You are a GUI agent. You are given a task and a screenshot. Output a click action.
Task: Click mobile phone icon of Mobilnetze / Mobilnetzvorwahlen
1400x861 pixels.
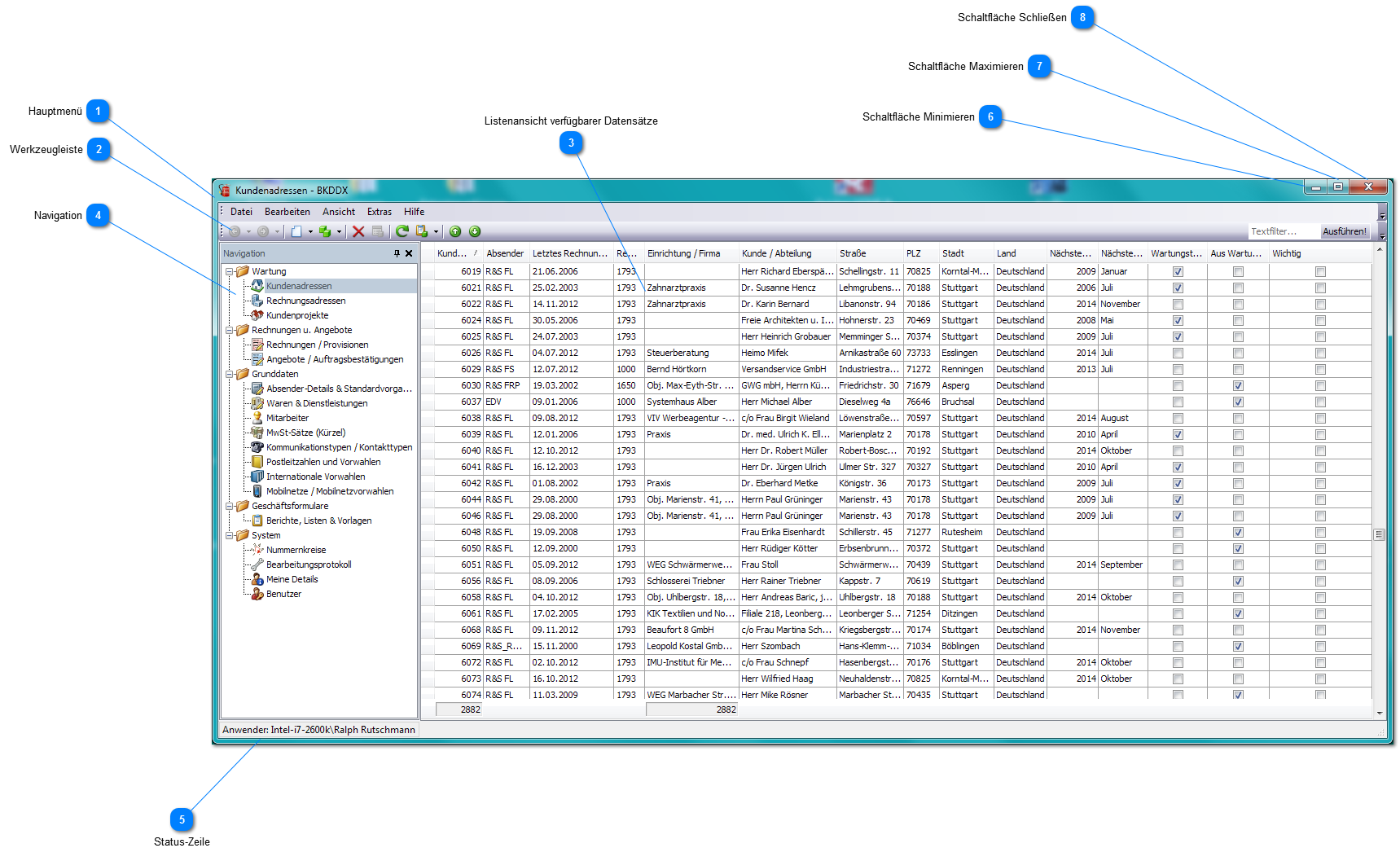(x=257, y=491)
